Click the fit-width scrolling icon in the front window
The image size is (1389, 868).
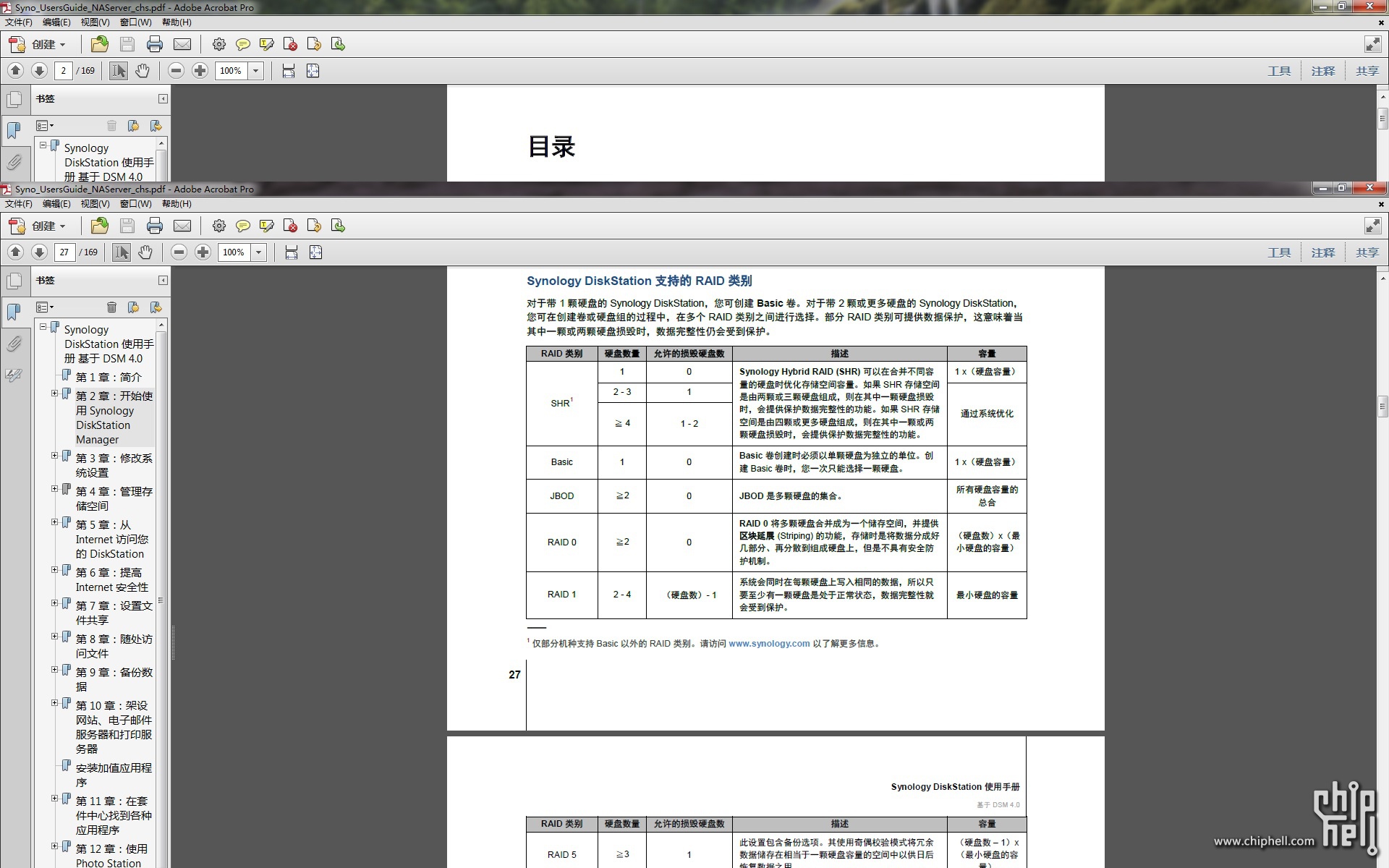(292, 252)
